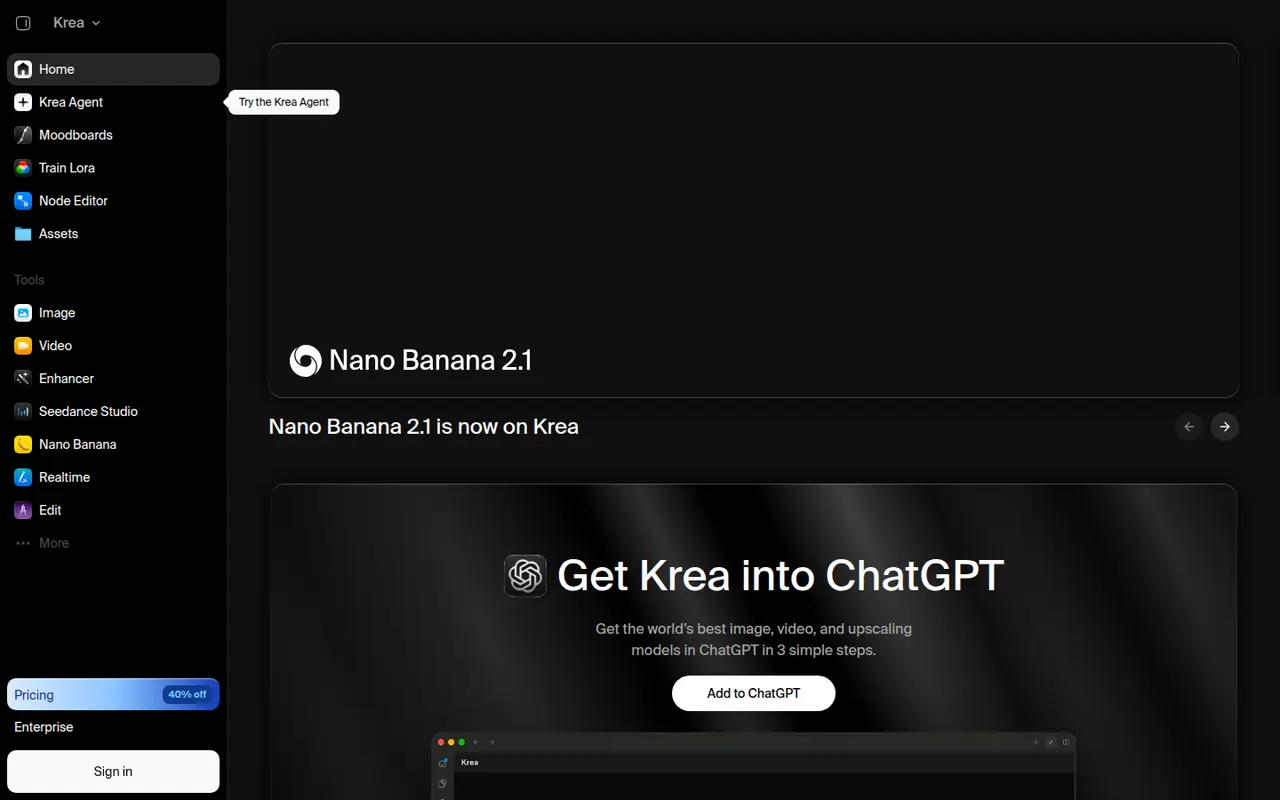This screenshot has height=800, width=1280.
Task: Open the Assets folder icon
Action: click(23, 234)
